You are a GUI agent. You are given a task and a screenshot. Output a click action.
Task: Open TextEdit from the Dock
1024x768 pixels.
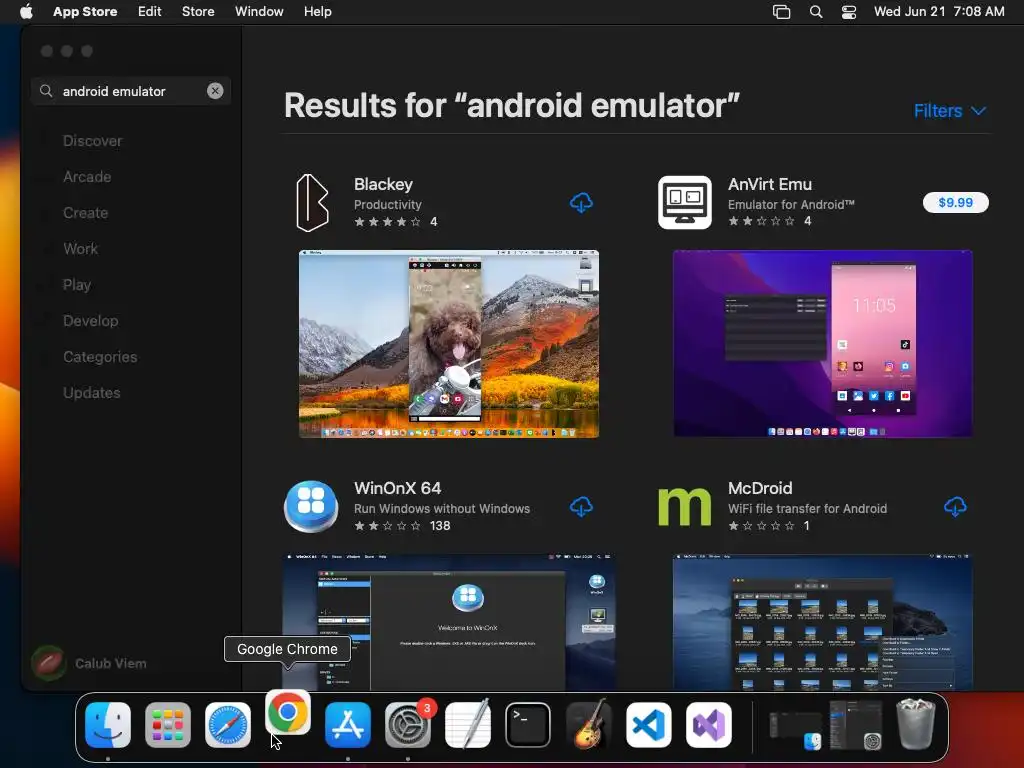(x=468, y=725)
